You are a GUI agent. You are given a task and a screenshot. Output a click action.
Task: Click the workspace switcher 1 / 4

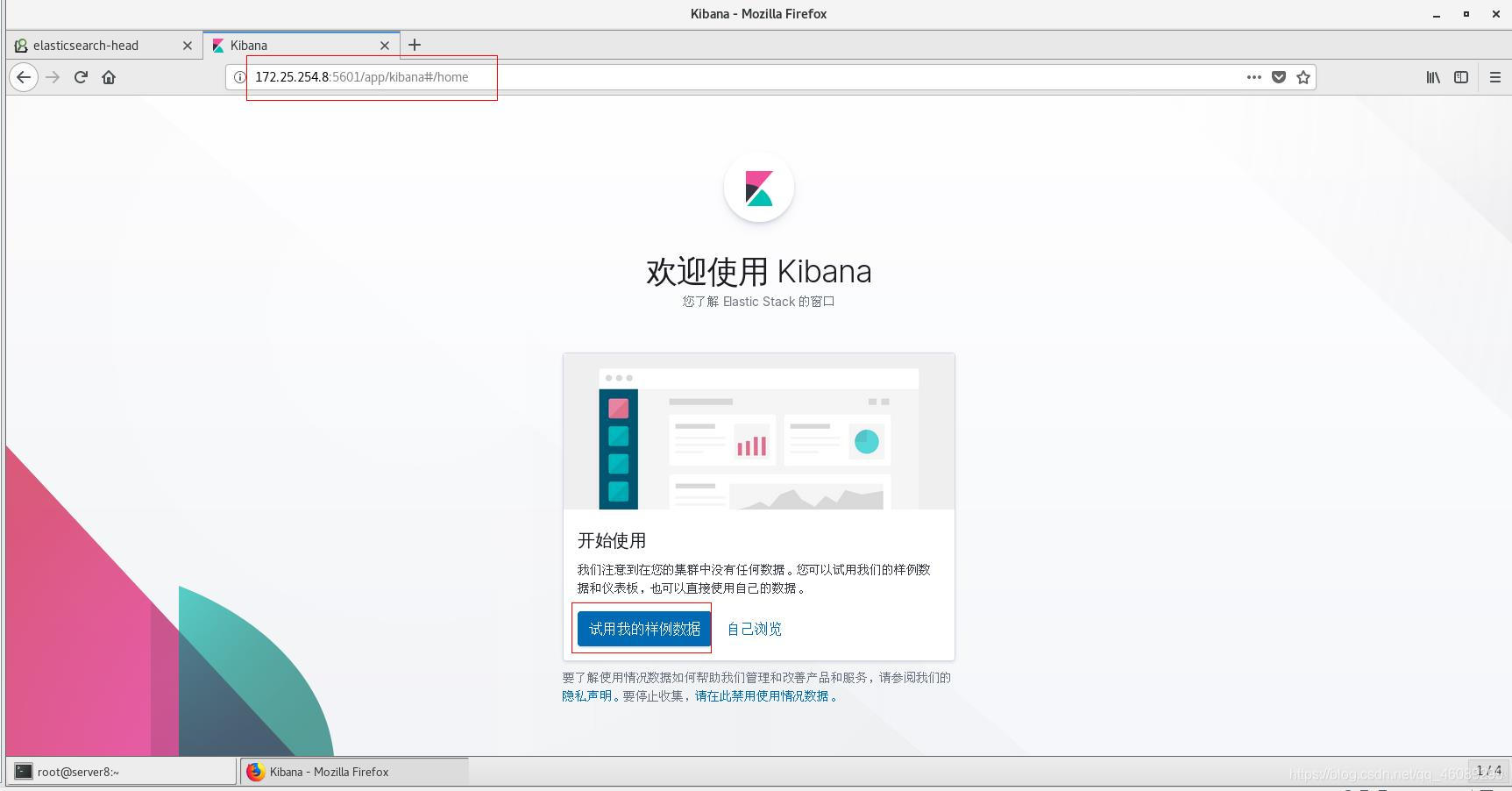click(1488, 771)
